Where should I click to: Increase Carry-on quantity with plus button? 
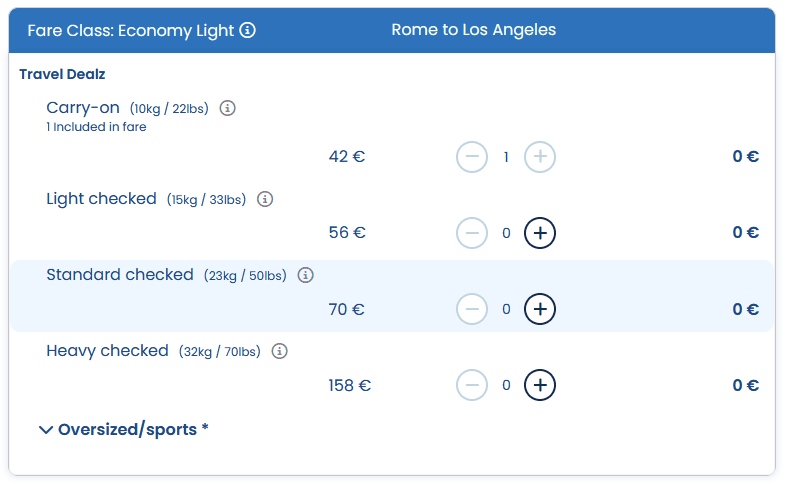[540, 157]
